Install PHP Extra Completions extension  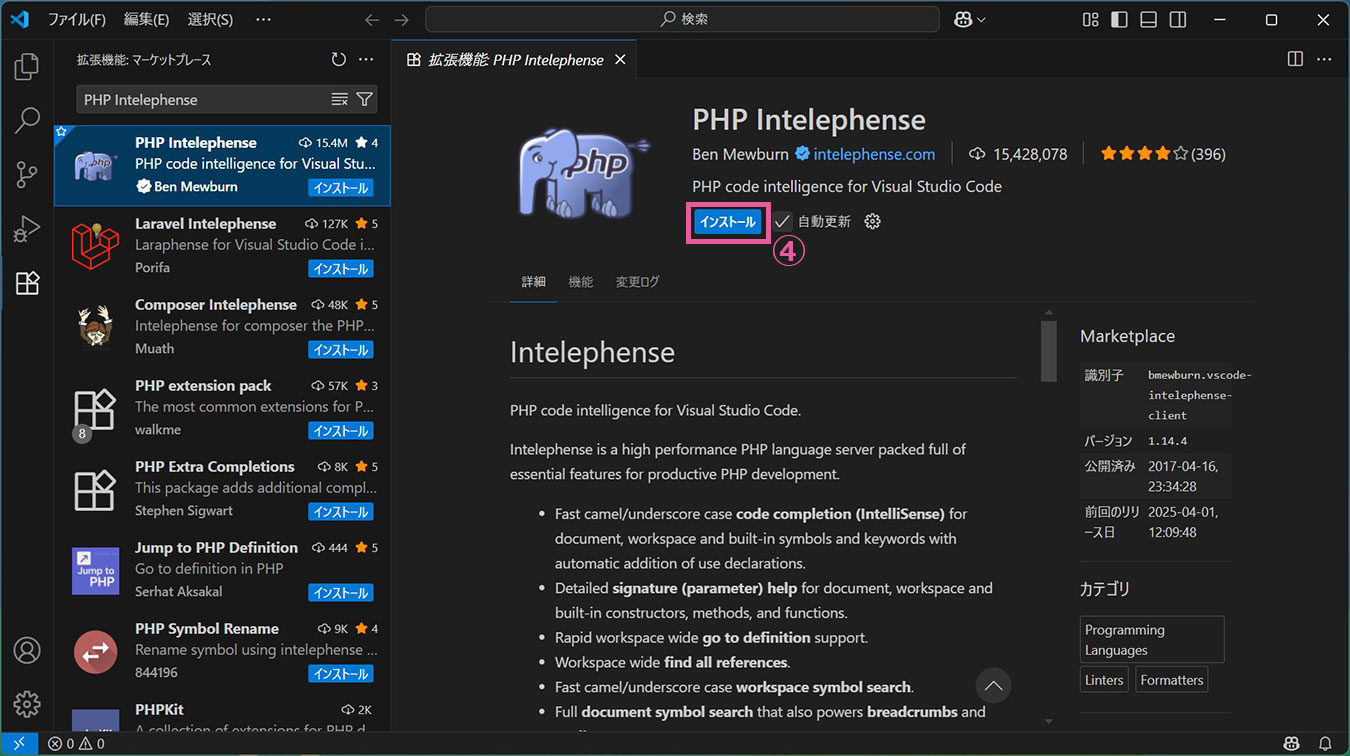pos(340,512)
